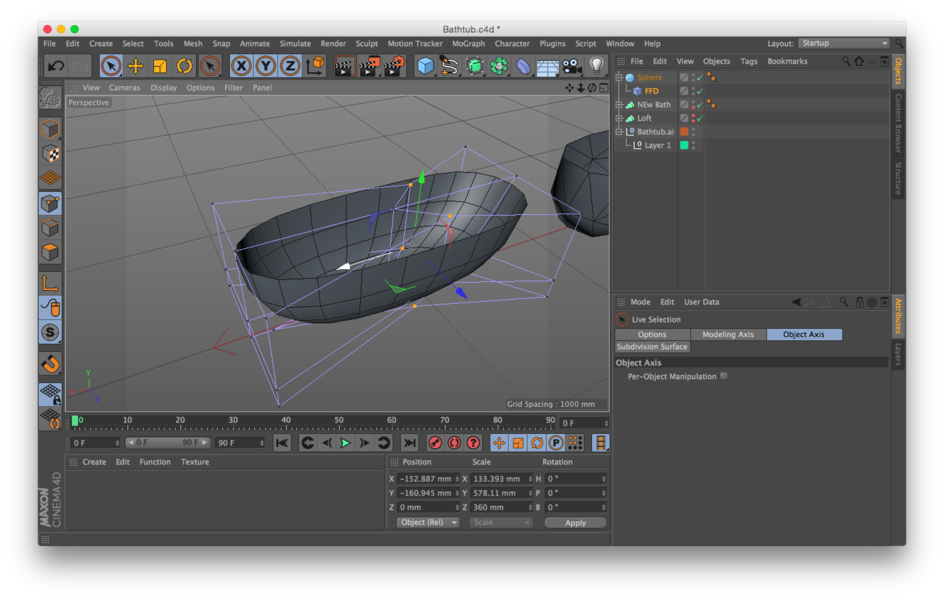Select the Live Selection tool
The width and height of the screenshot is (944, 600).
pos(111,66)
